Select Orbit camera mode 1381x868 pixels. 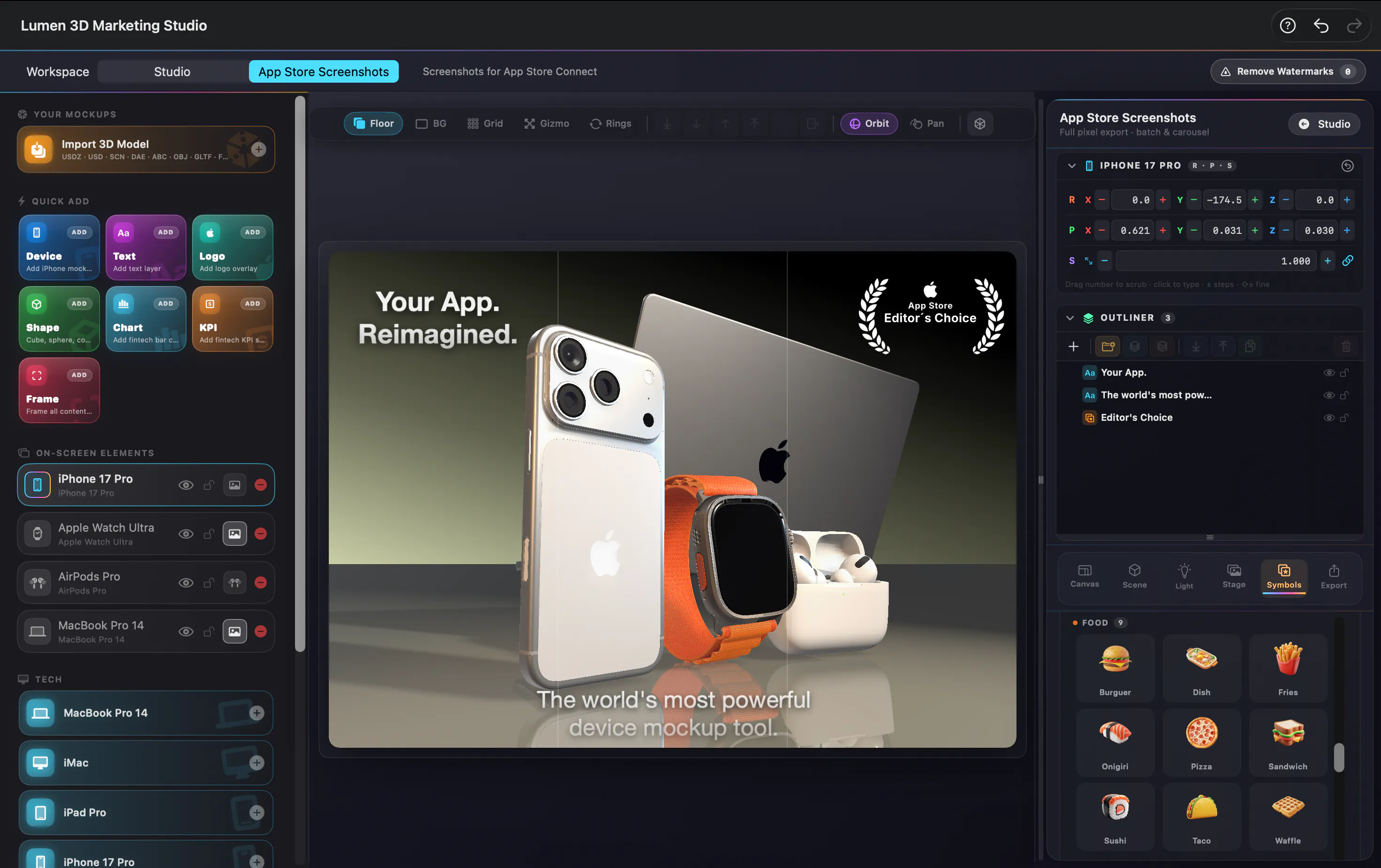point(869,124)
